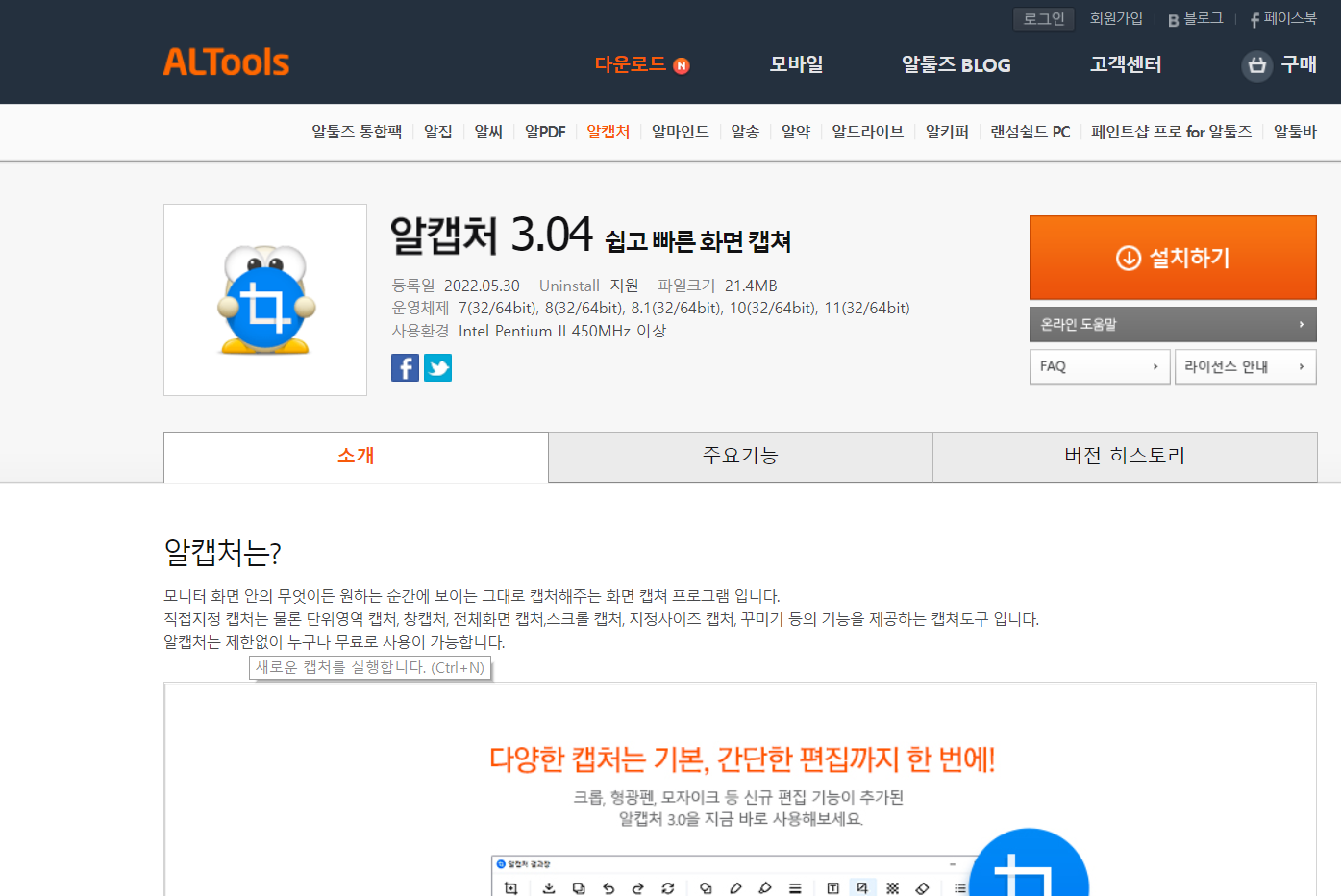Click the blog B icon in top bar
1341x896 pixels.
(1173, 20)
